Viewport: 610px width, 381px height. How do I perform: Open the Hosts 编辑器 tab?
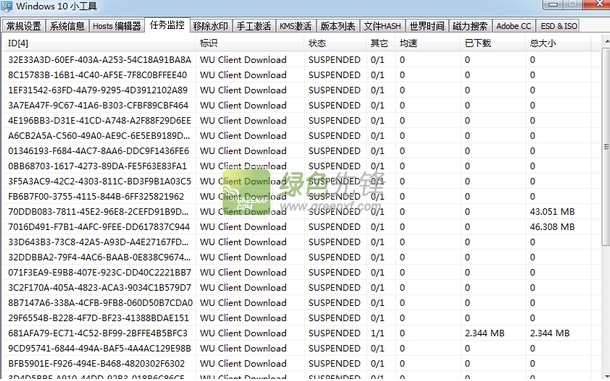pyautogui.click(x=117, y=26)
